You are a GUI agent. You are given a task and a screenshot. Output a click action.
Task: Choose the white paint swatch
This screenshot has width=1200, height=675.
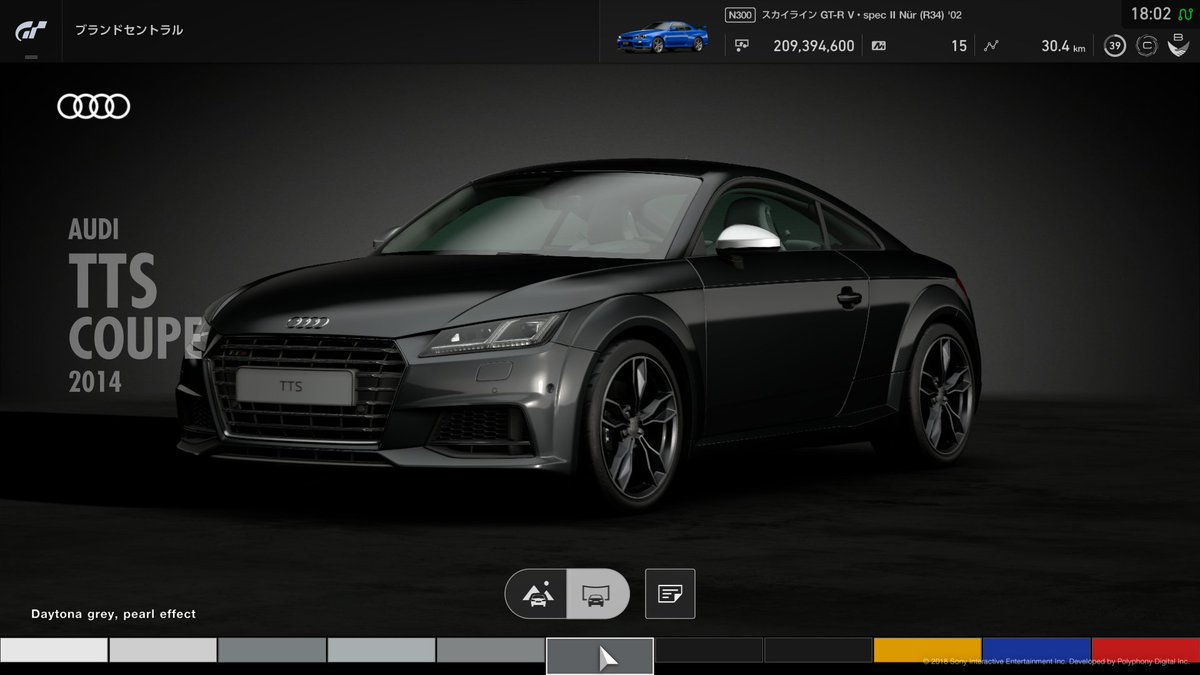pyautogui.click(x=54, y=650)
